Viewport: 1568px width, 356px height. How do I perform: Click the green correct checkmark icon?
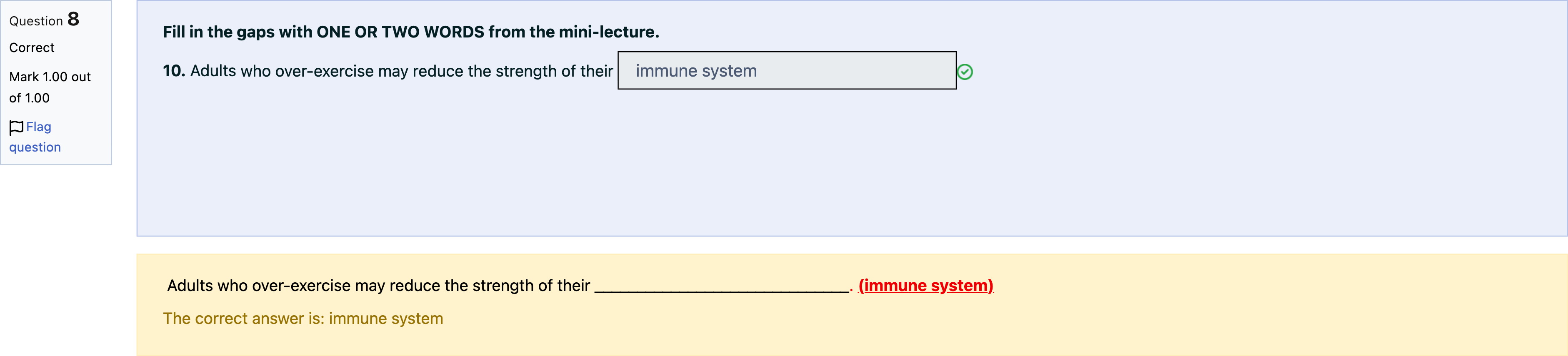coord(965,72)
